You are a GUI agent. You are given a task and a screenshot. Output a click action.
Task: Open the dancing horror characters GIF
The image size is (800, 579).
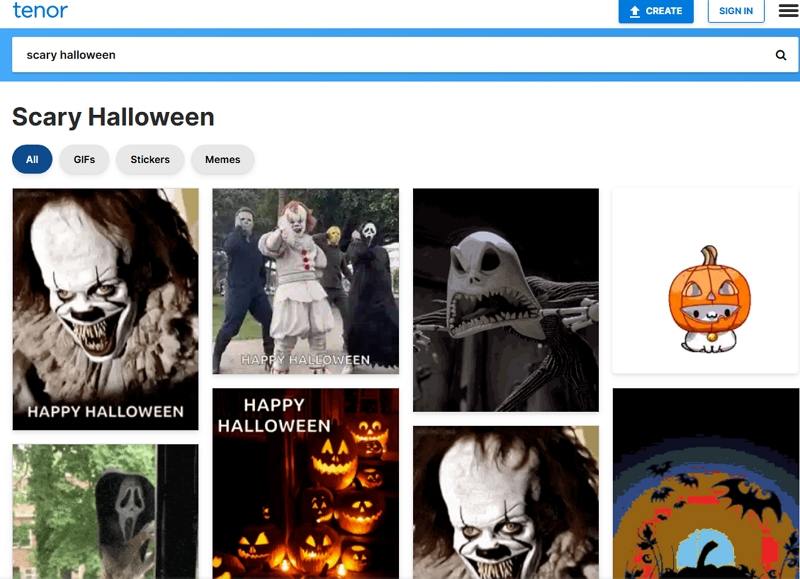305,281
